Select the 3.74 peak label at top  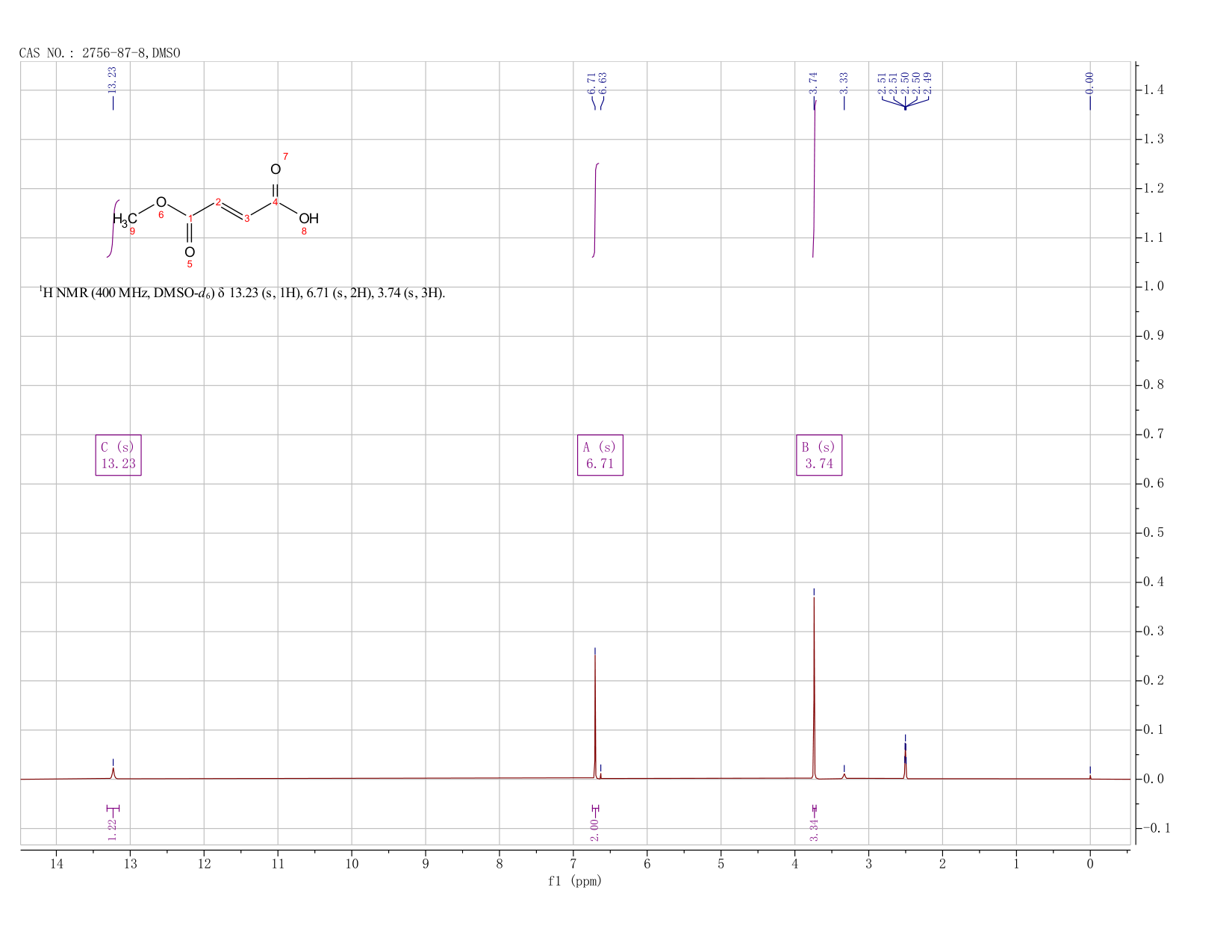[x=814, y=83]
